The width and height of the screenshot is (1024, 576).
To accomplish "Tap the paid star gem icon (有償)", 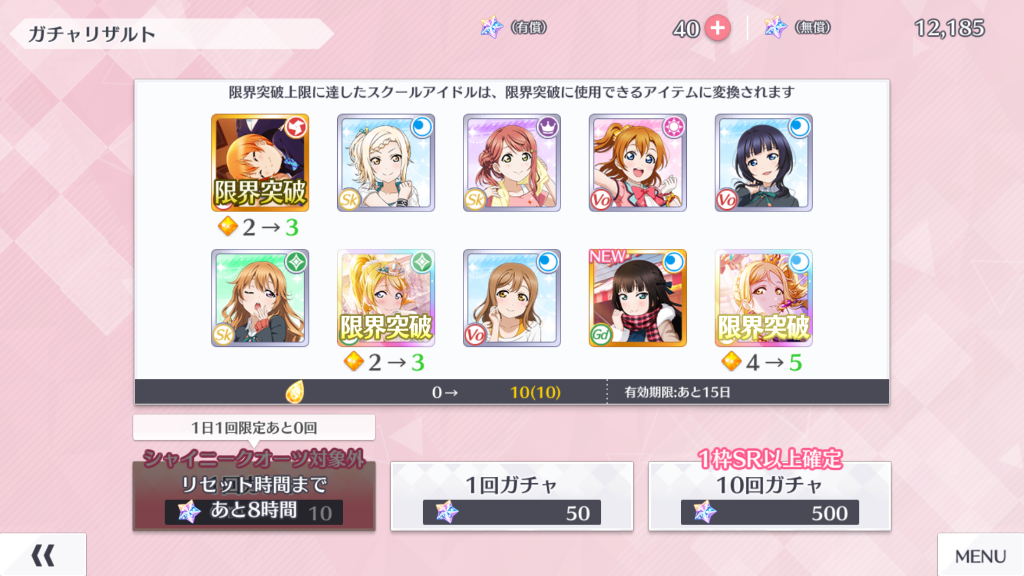I will (x=492, y=27).
